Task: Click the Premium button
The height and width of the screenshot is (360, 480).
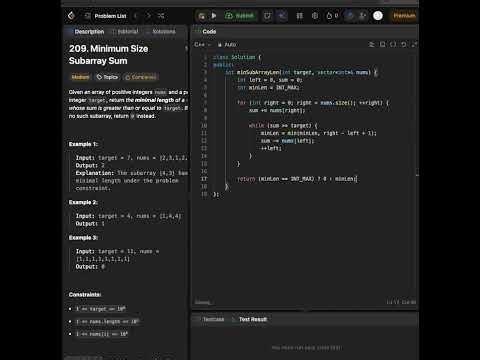Action: [x=404, y=16]
